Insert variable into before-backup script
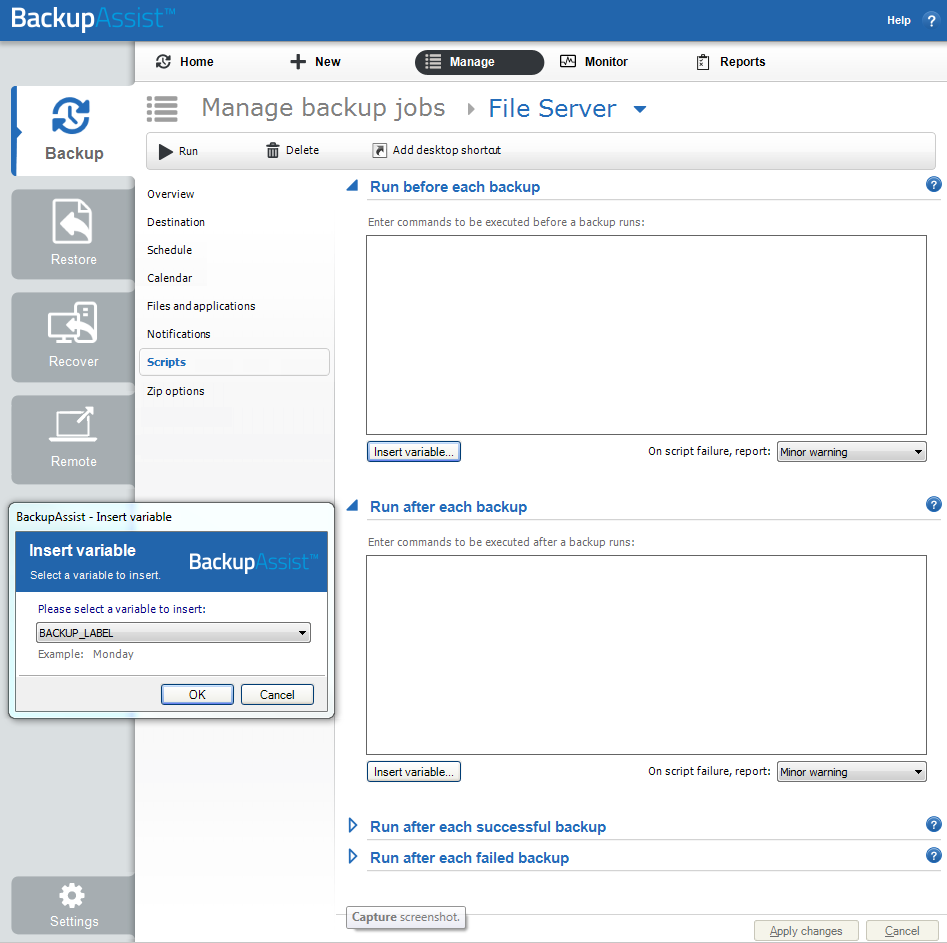947x943 pixels. coord(414,452)
